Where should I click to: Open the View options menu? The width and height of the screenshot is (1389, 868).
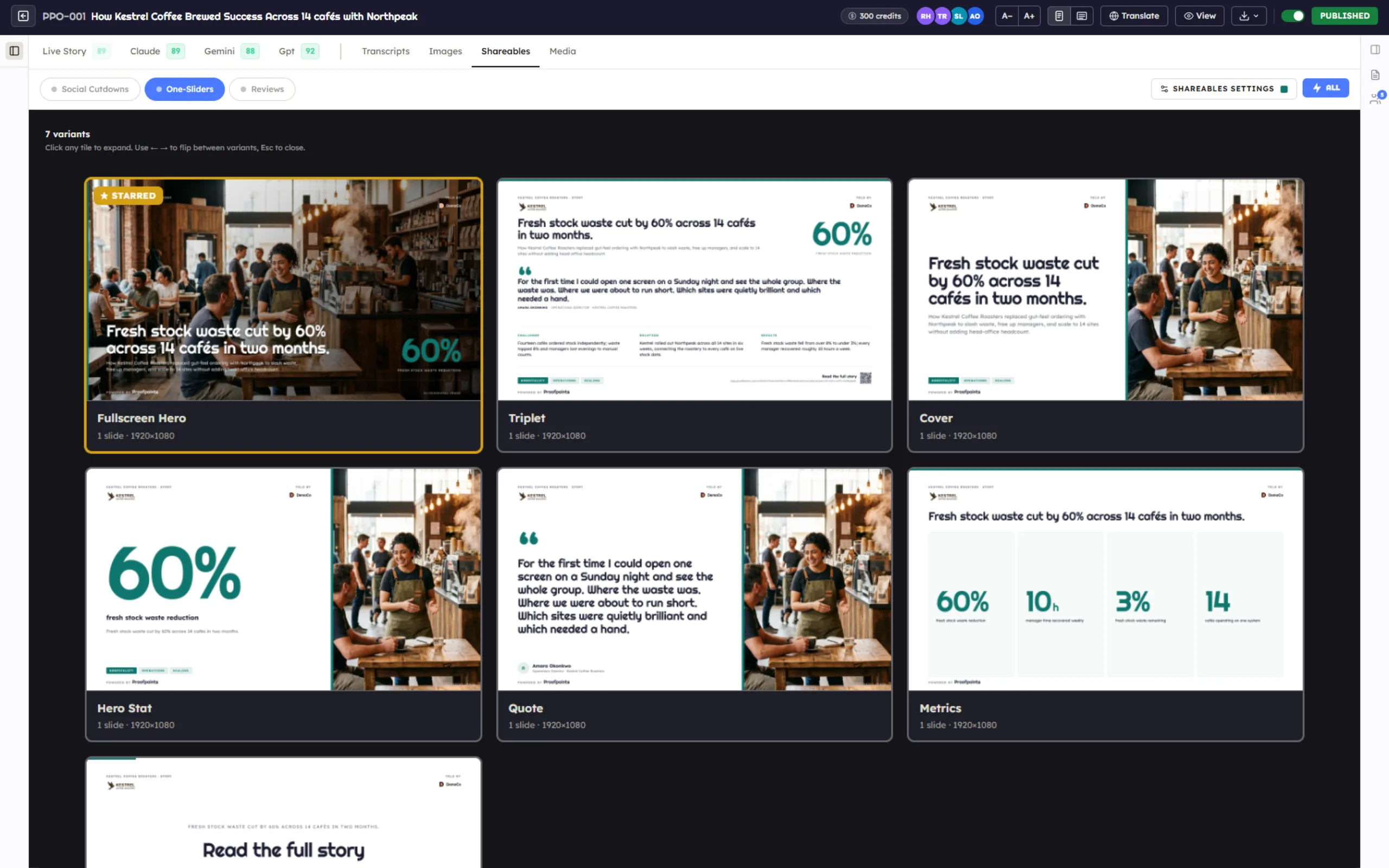1199,16
